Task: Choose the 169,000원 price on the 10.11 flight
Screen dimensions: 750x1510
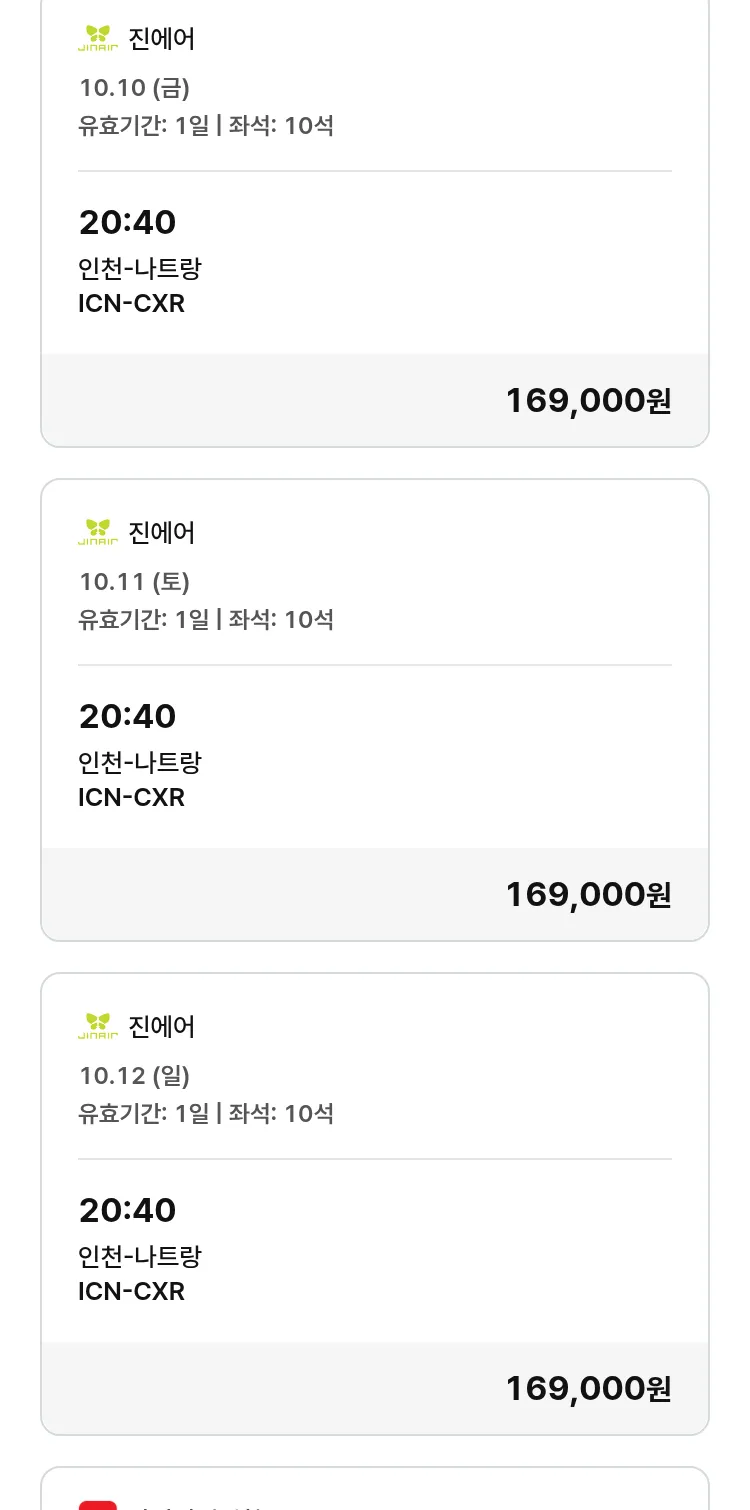Action: point(588,894)
